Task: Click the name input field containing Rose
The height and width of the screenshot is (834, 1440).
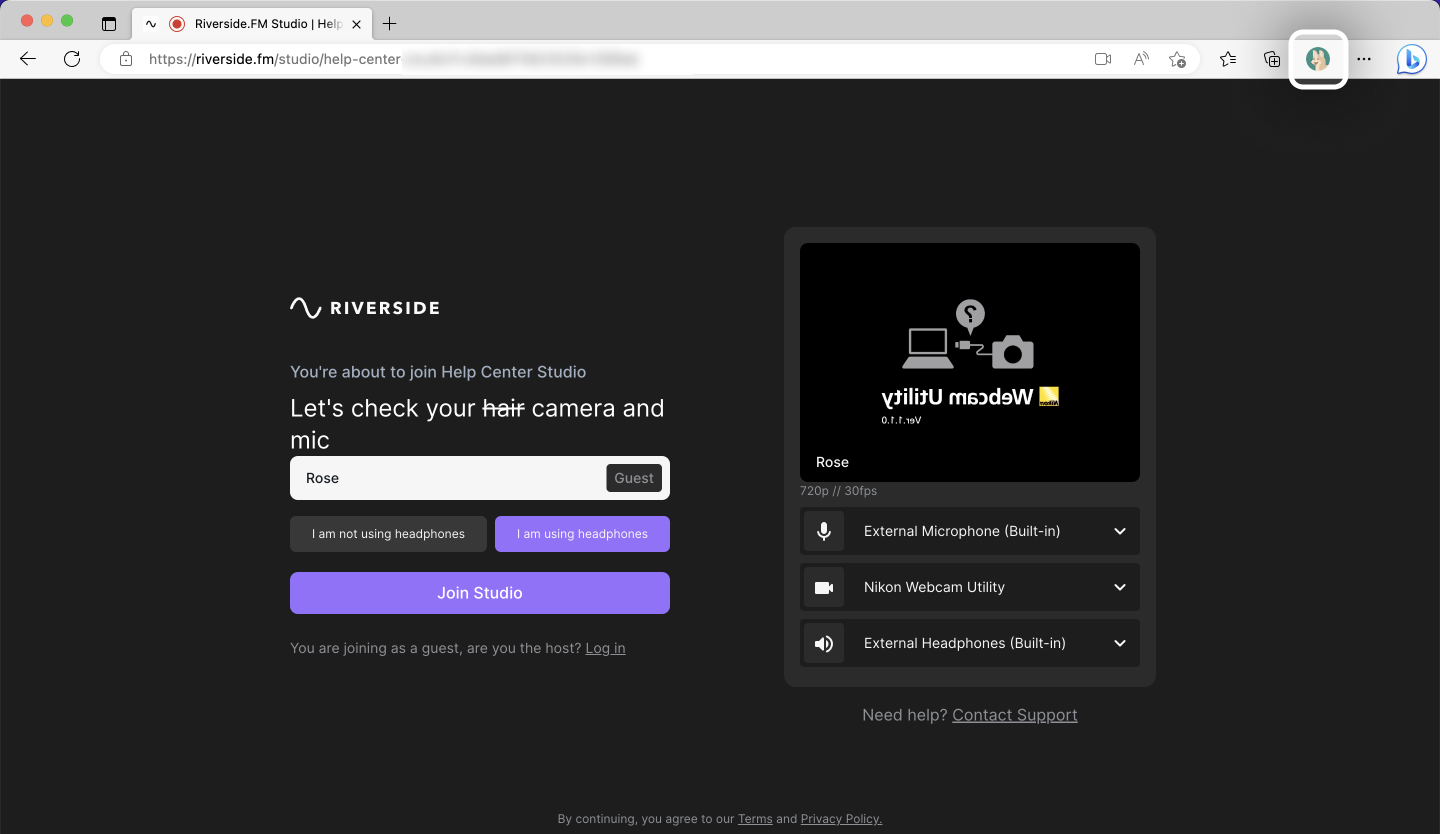Action: [x=480, y=478]
